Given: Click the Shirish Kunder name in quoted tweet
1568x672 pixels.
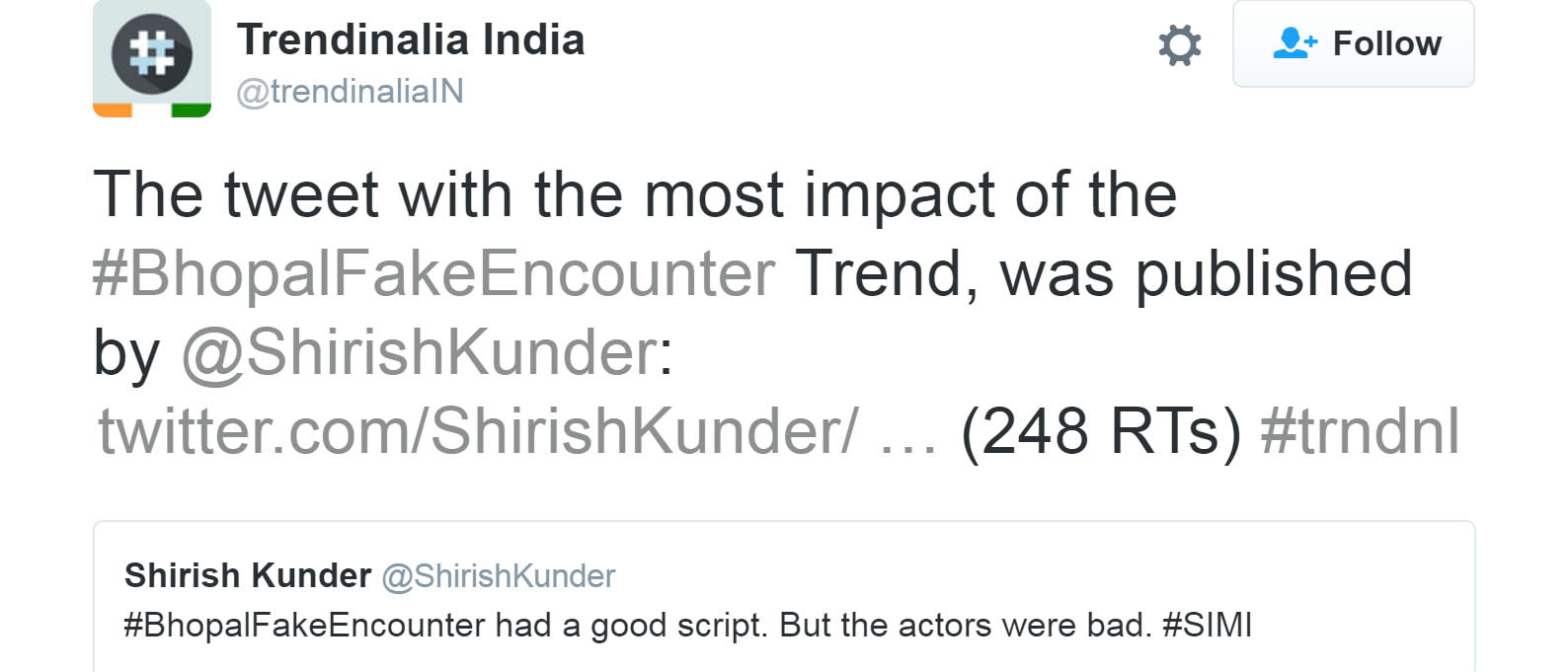Looking at the screenshot, I should [x=247, y=575].
